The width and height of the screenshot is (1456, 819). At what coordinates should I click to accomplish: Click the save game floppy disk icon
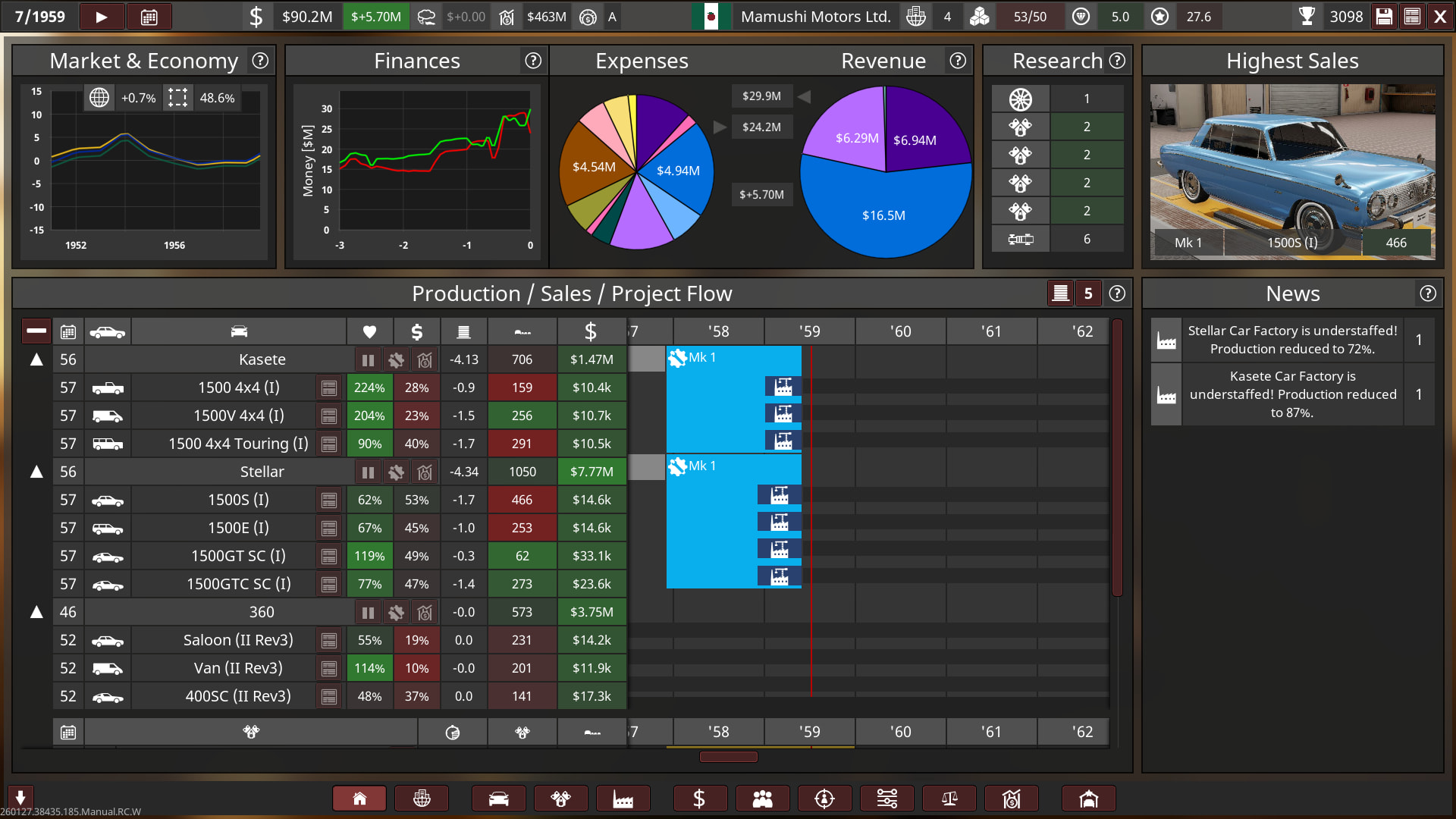pos(1384,17)
